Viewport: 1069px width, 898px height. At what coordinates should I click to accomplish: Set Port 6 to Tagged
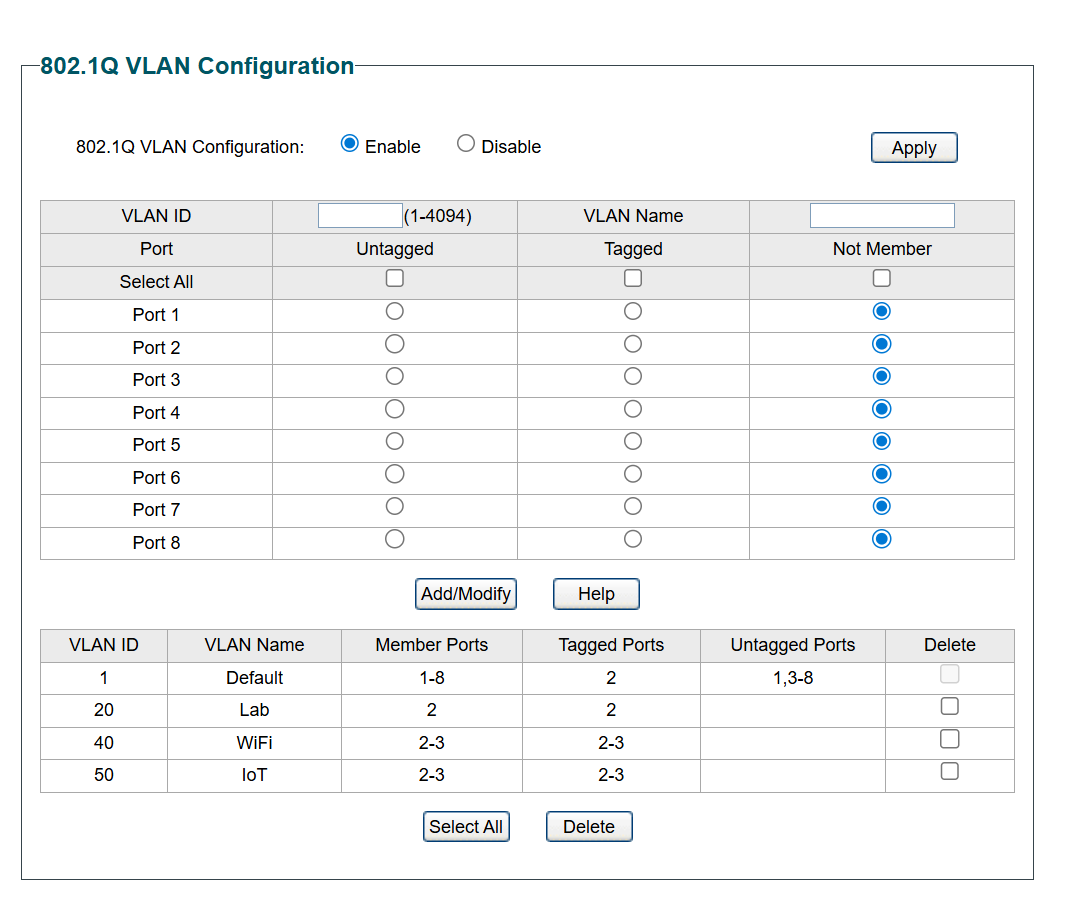pos(633,474)
